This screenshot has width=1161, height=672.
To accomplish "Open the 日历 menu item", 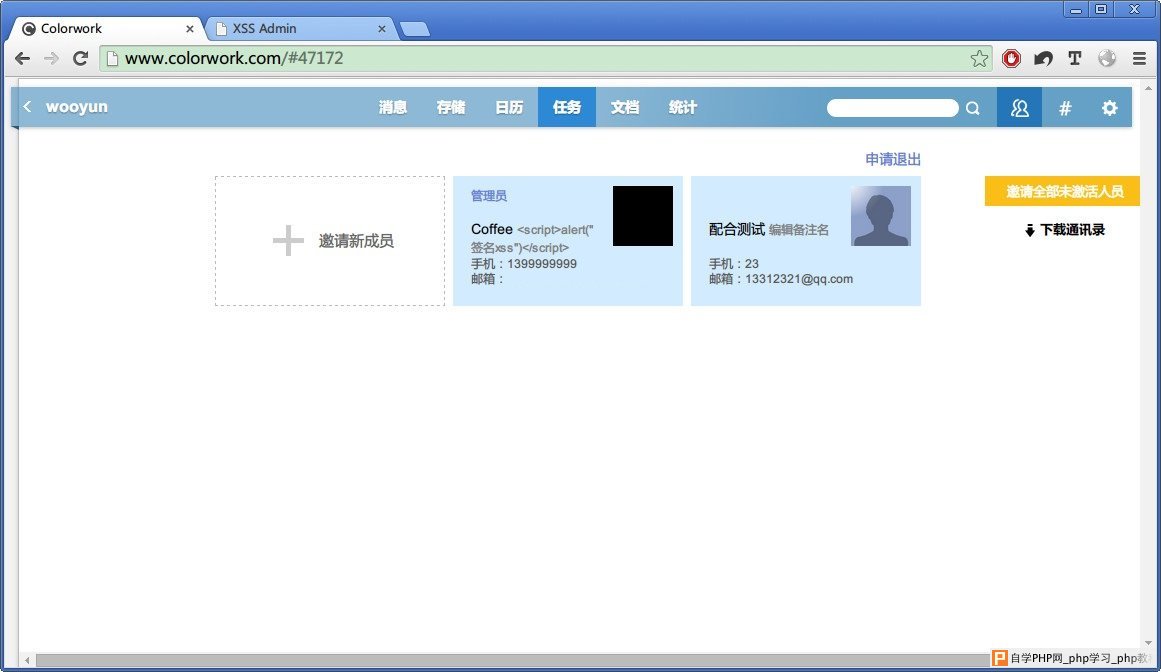I will coord(509,107).
